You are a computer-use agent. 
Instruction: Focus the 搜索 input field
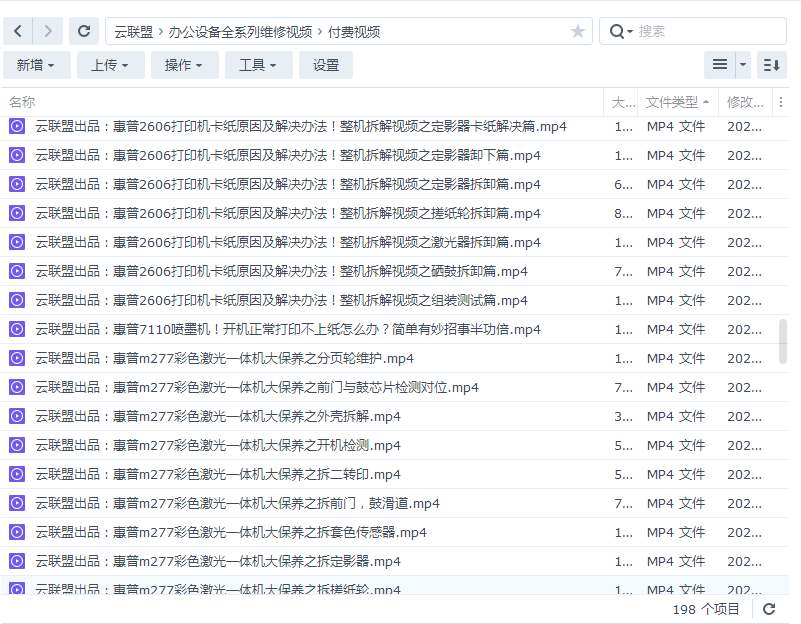(x=709, y=32)
